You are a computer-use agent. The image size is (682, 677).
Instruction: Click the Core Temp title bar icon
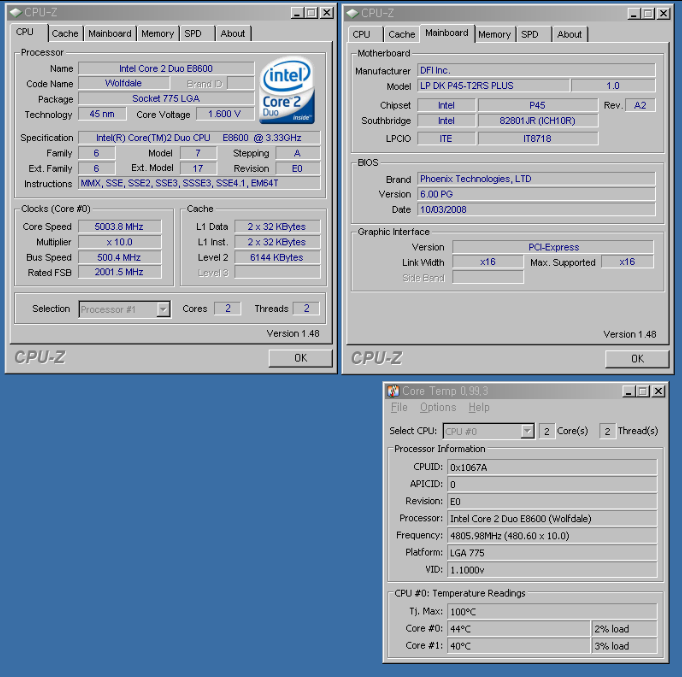click(393, 391)
